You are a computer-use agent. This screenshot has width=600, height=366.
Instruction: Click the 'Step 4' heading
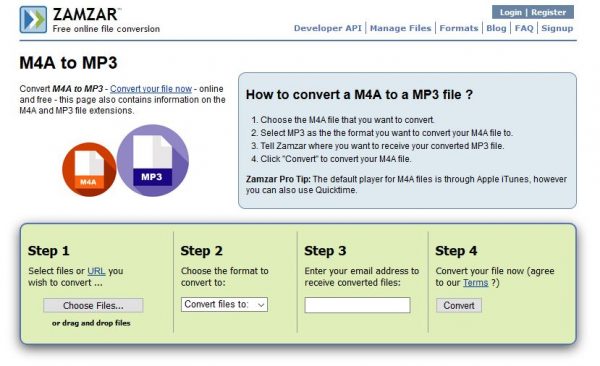(456, 251)
